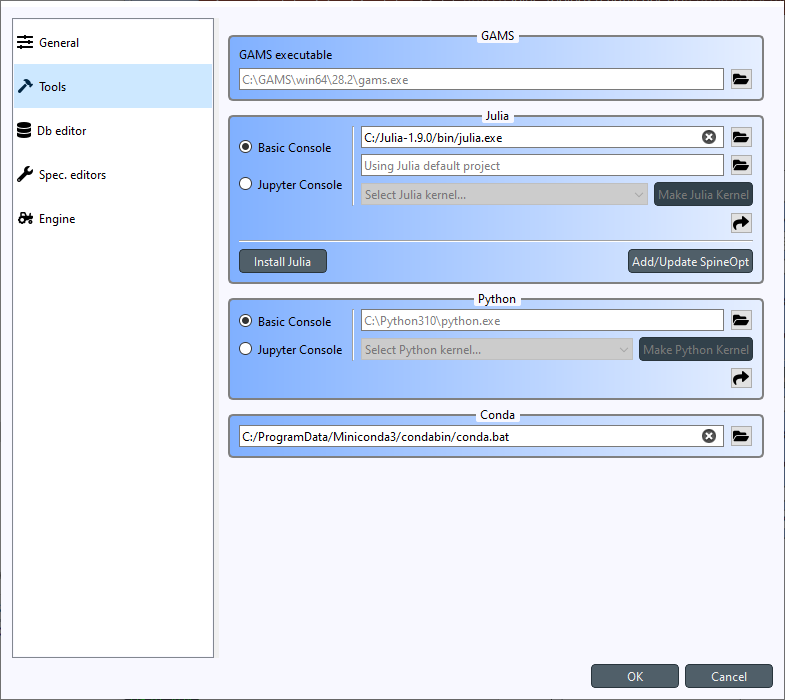Image resolution: width=785 pixels, height=700 pixels.
Task: Select Julia Jupyter Console option
Action: pos(291,184)
